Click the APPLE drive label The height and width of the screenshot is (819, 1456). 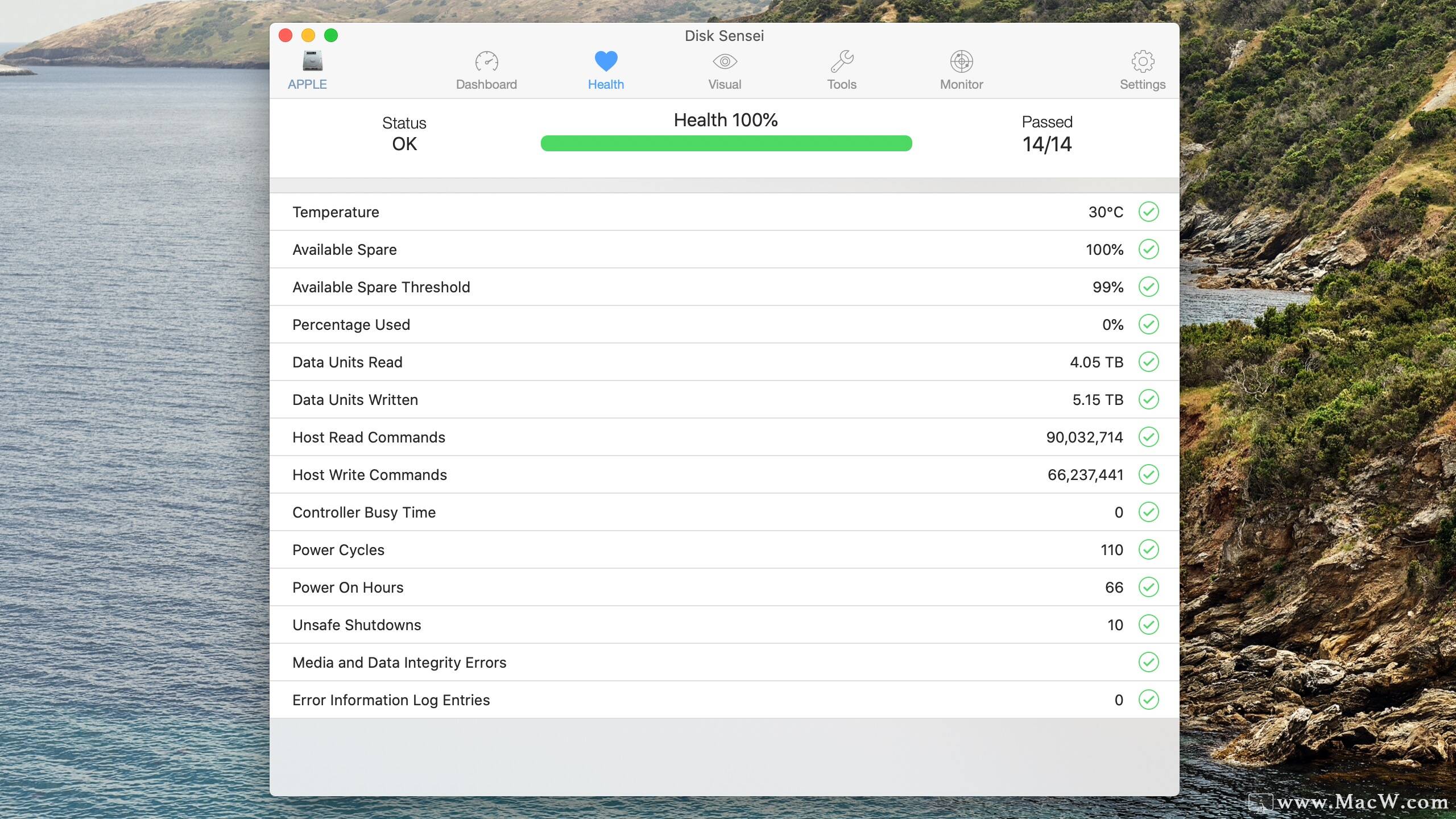click(x=307, y=84)
